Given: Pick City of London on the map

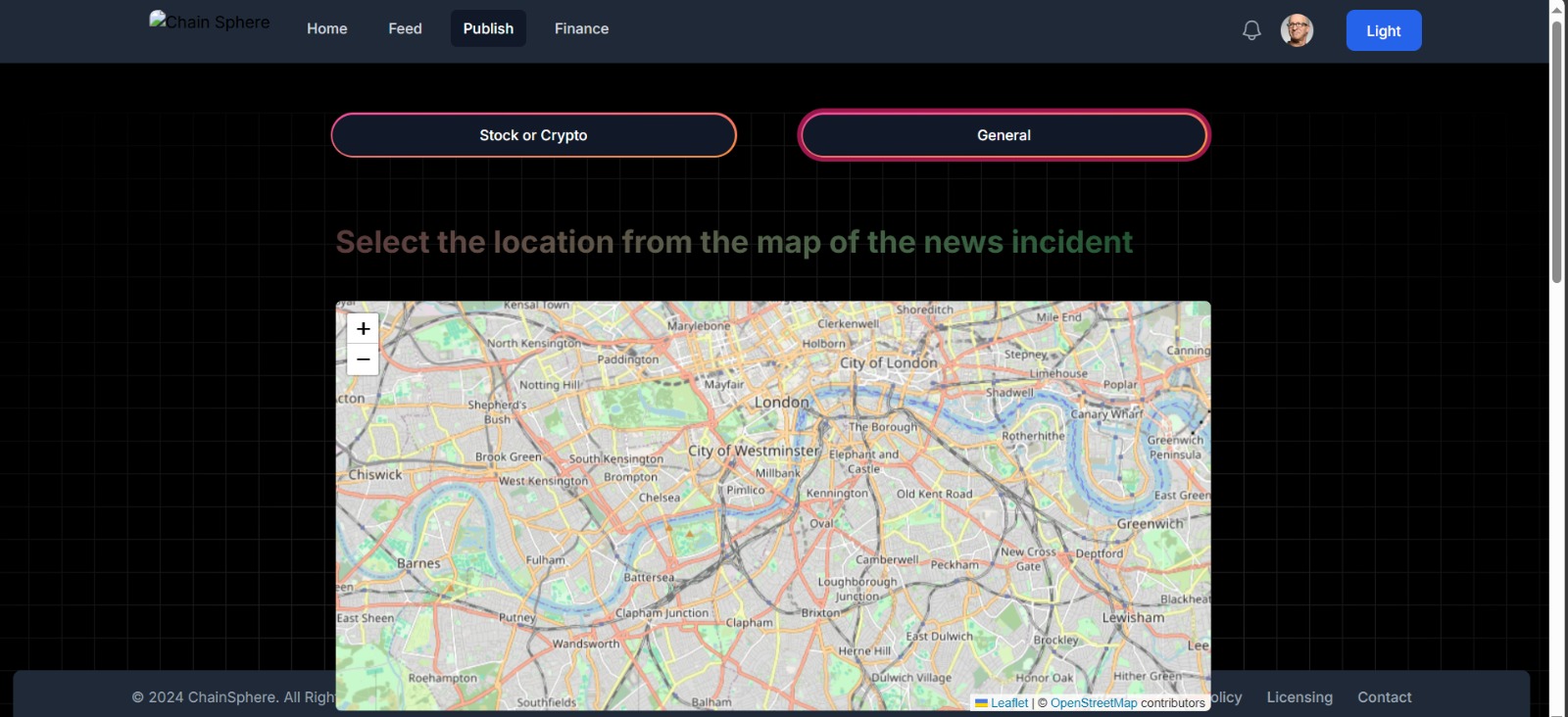Looking at the screenshot, I should [888, 362].
